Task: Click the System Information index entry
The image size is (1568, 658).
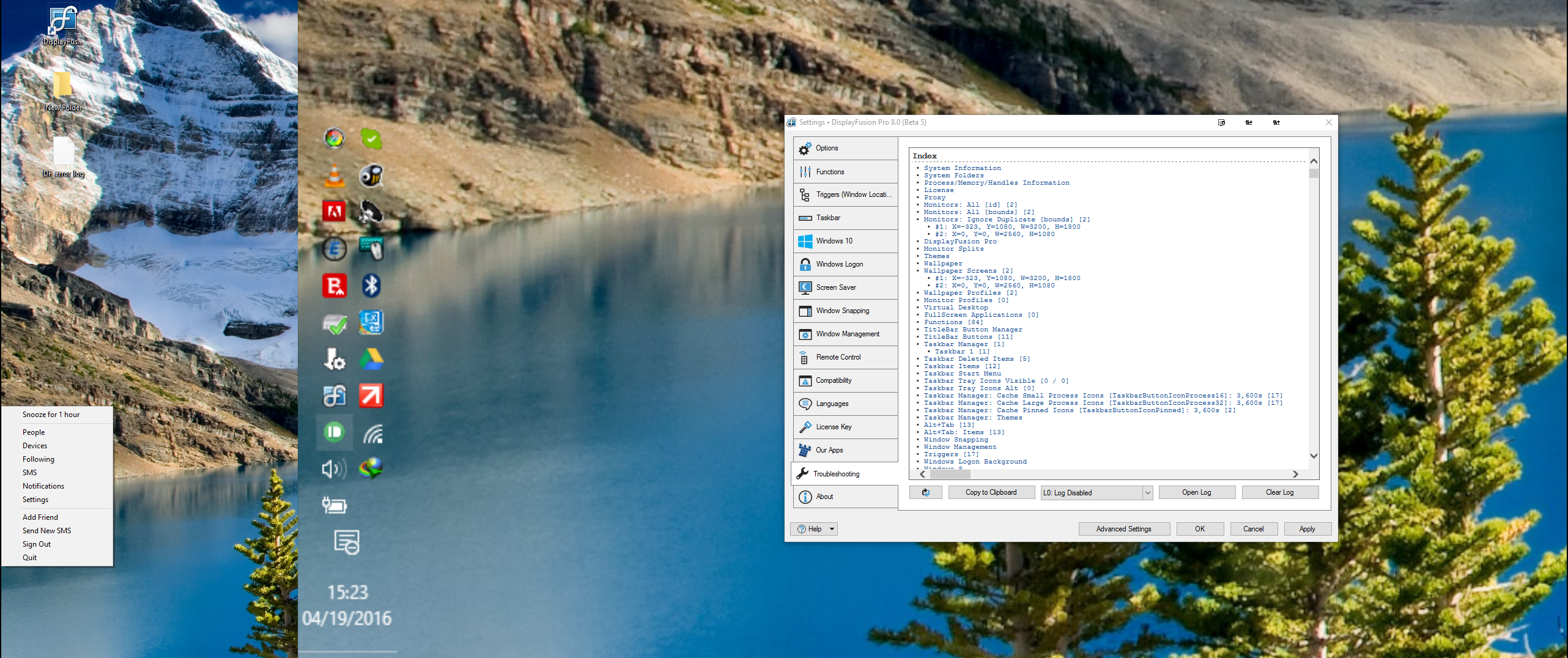Action: (962, 168)
